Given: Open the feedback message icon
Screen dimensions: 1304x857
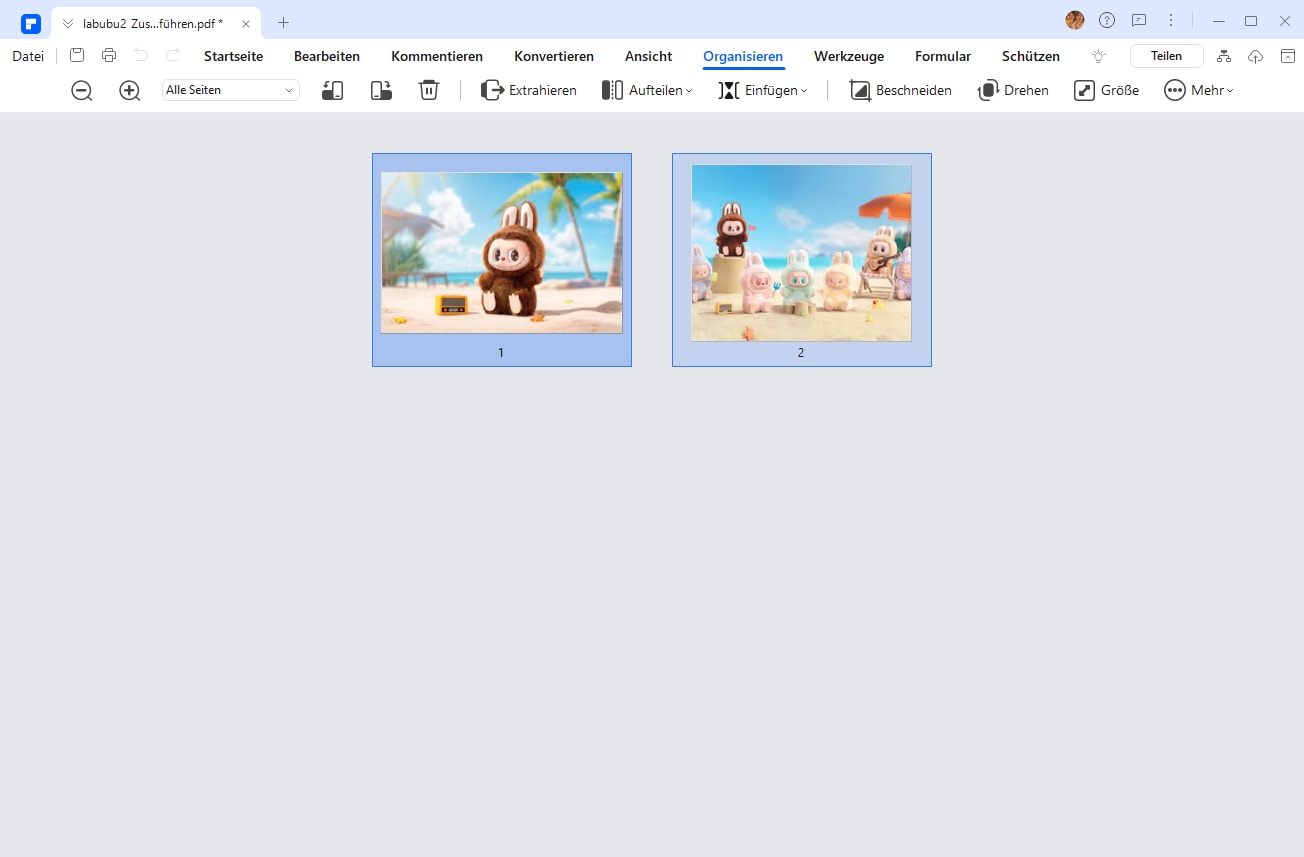Looking at the screenshot, I should pyautogui.click(x=1139, y=20).
